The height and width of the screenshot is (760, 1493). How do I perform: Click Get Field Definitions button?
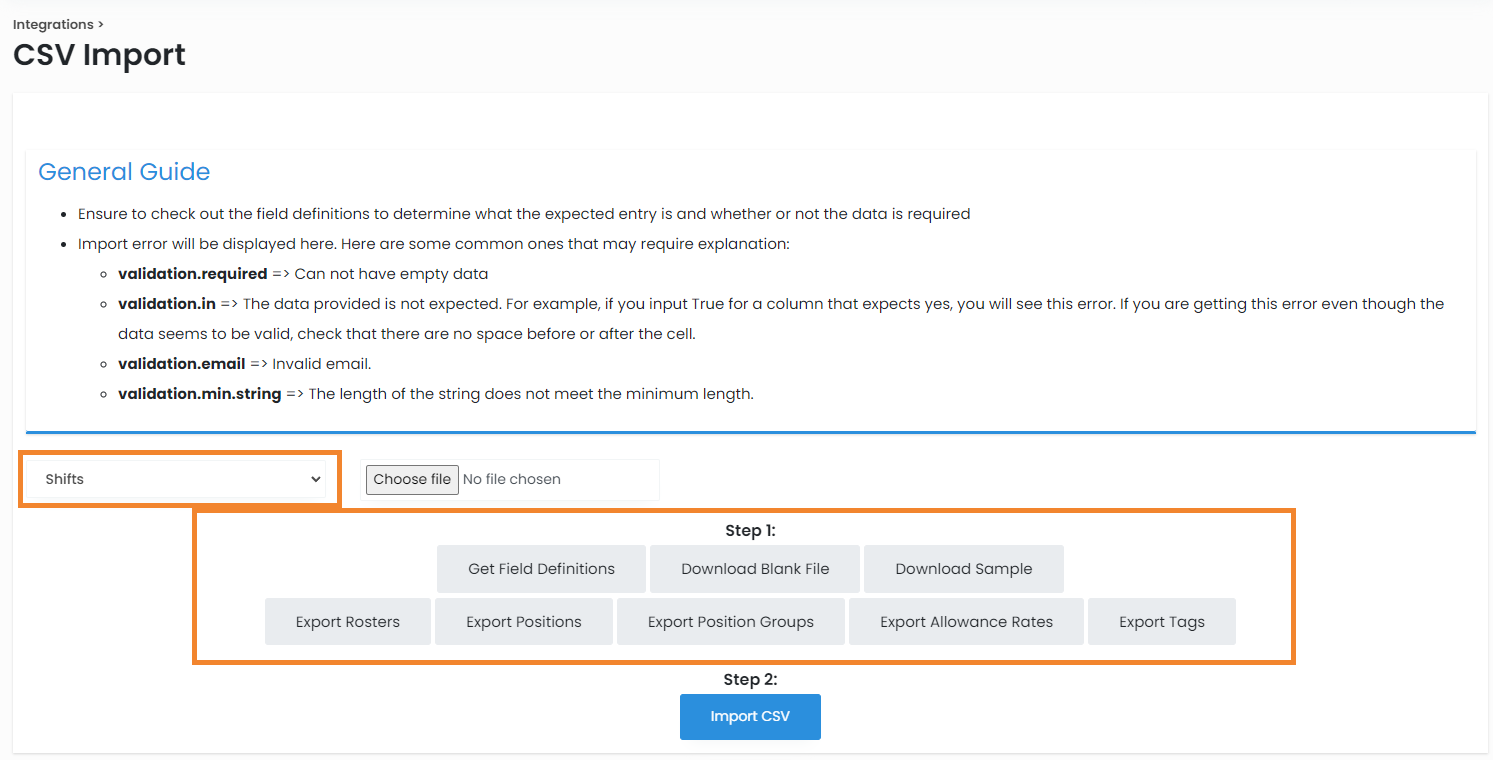click(541, 569)
